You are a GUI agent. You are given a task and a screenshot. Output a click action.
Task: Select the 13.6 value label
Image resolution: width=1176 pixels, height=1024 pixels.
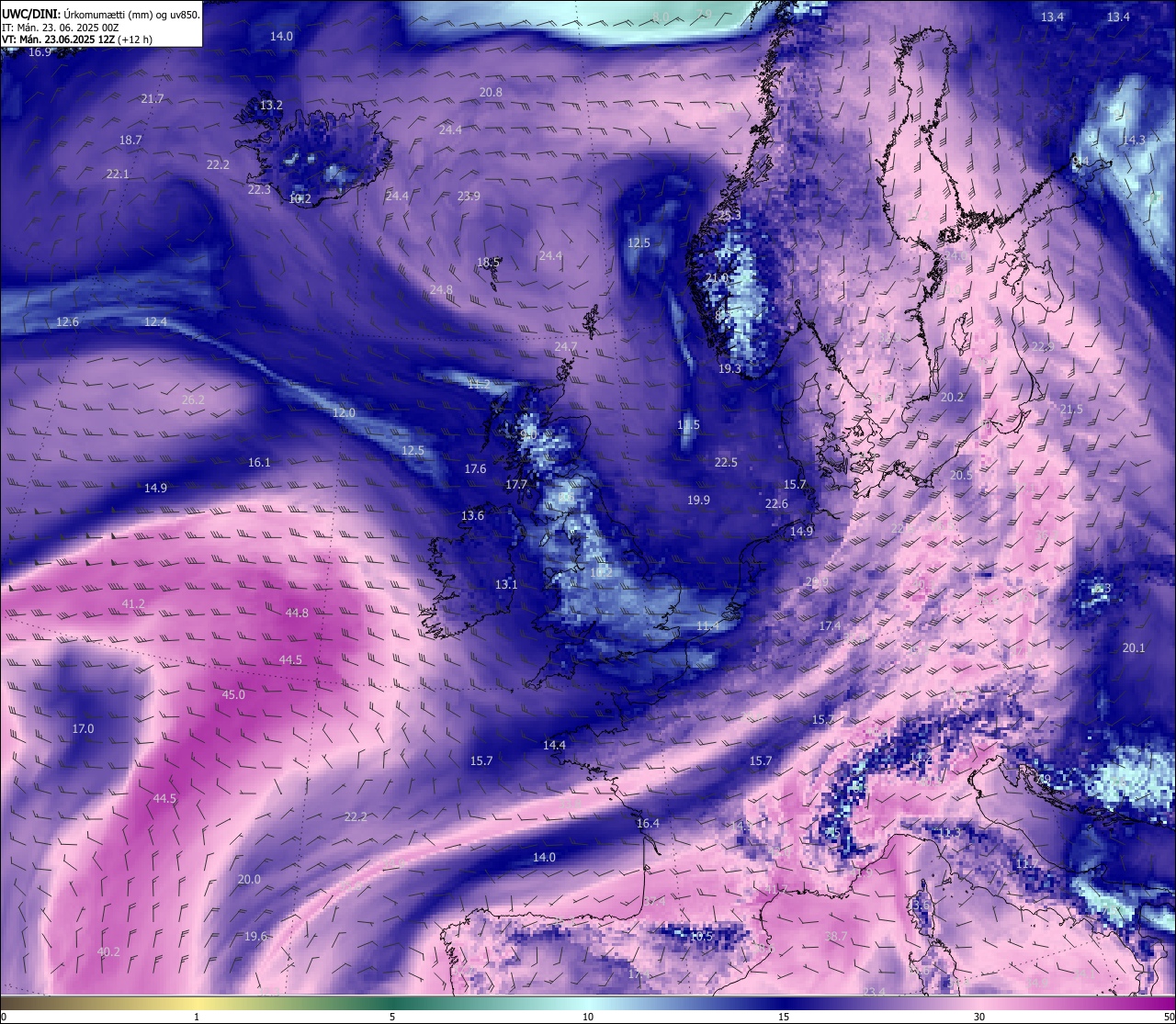coord(472,515)
